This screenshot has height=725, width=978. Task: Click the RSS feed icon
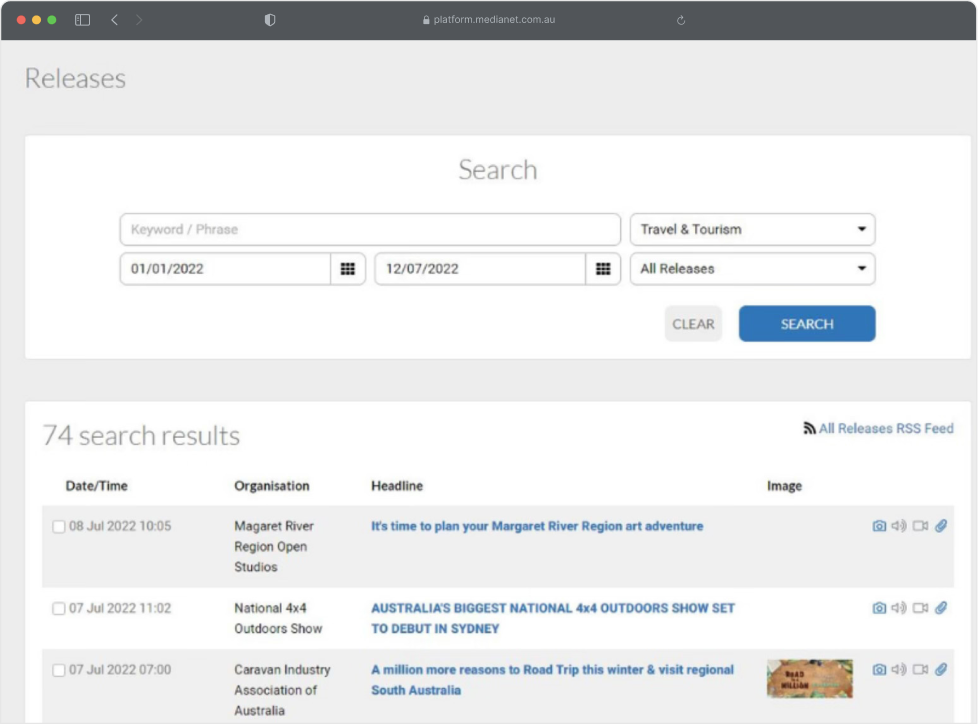coord(809,428)
